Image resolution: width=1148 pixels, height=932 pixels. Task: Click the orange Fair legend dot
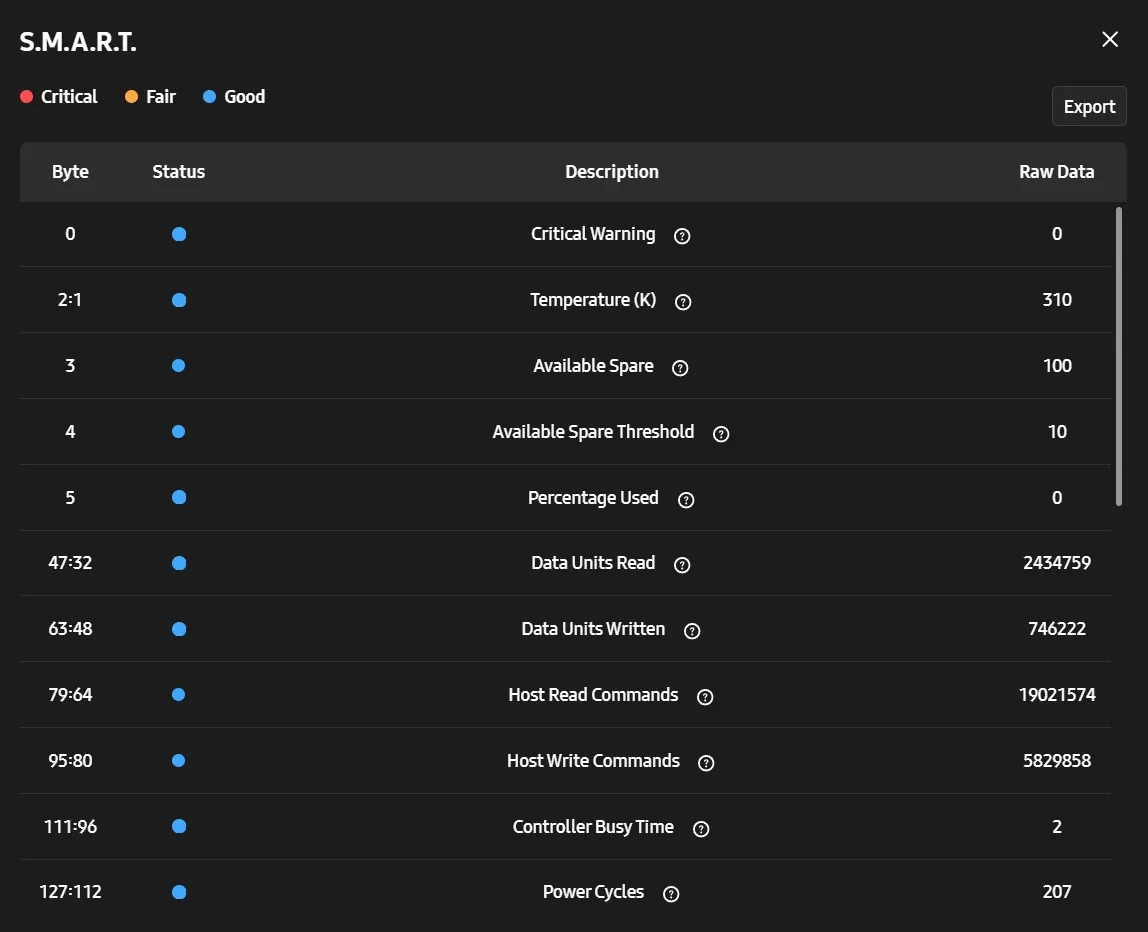point(131,97)
